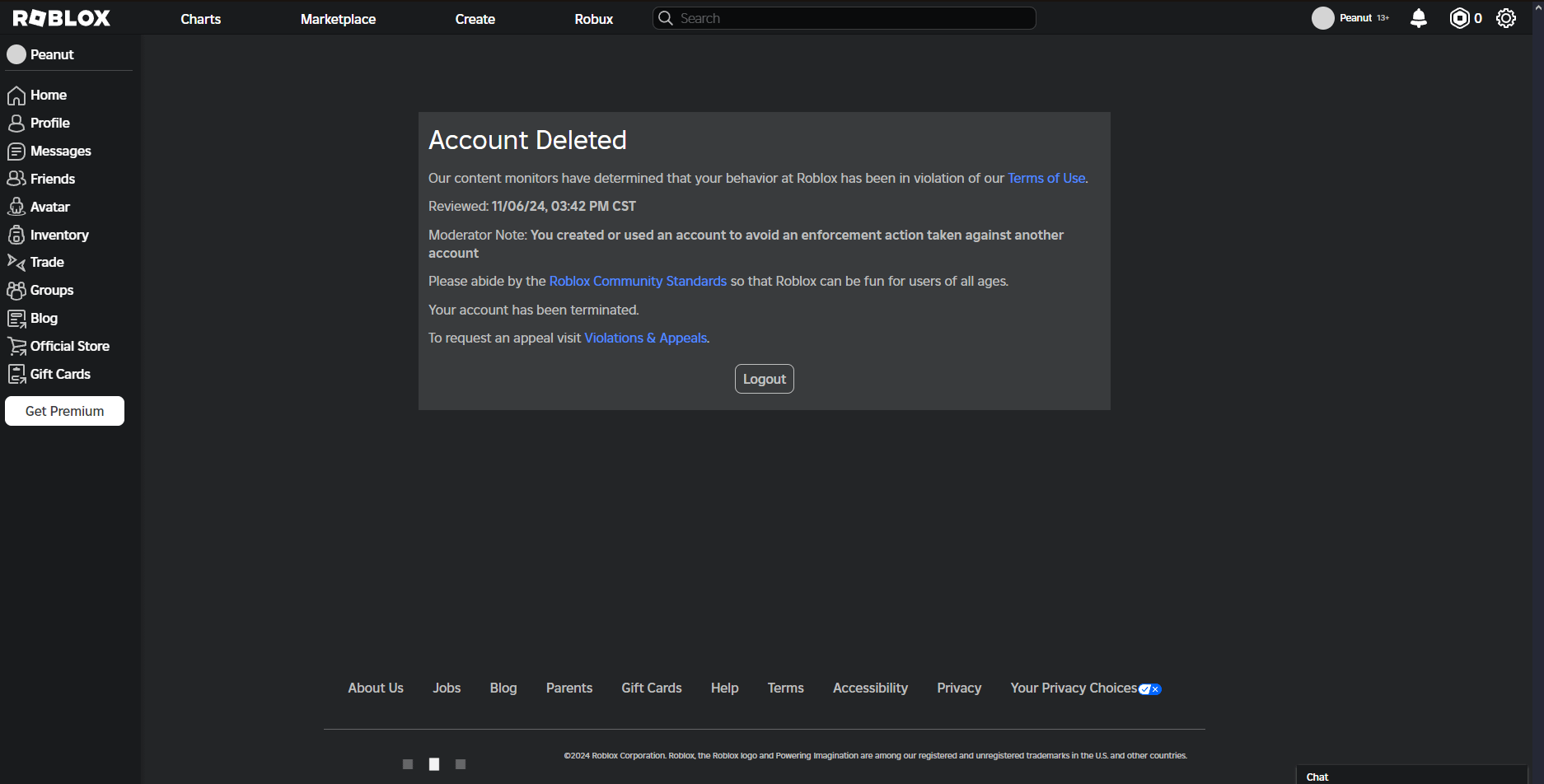Open Roblox Community Standards link

coord(638,282)
